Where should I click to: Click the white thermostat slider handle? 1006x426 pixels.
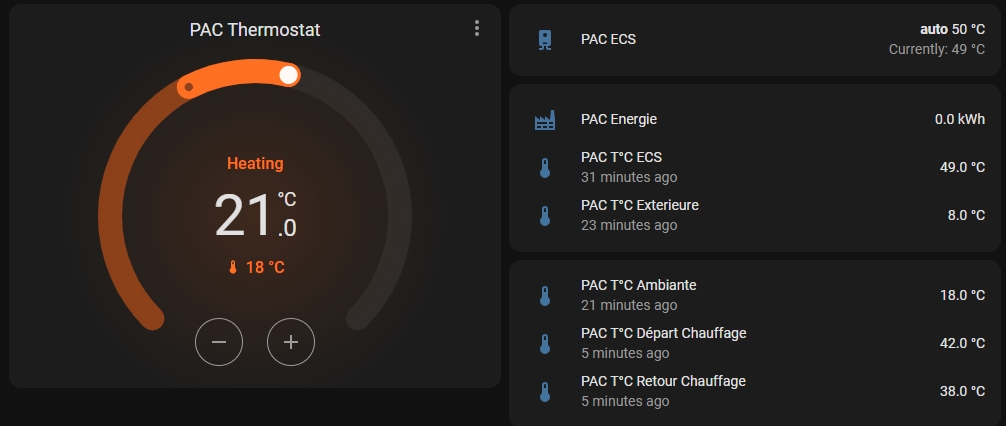click(289, 75)
